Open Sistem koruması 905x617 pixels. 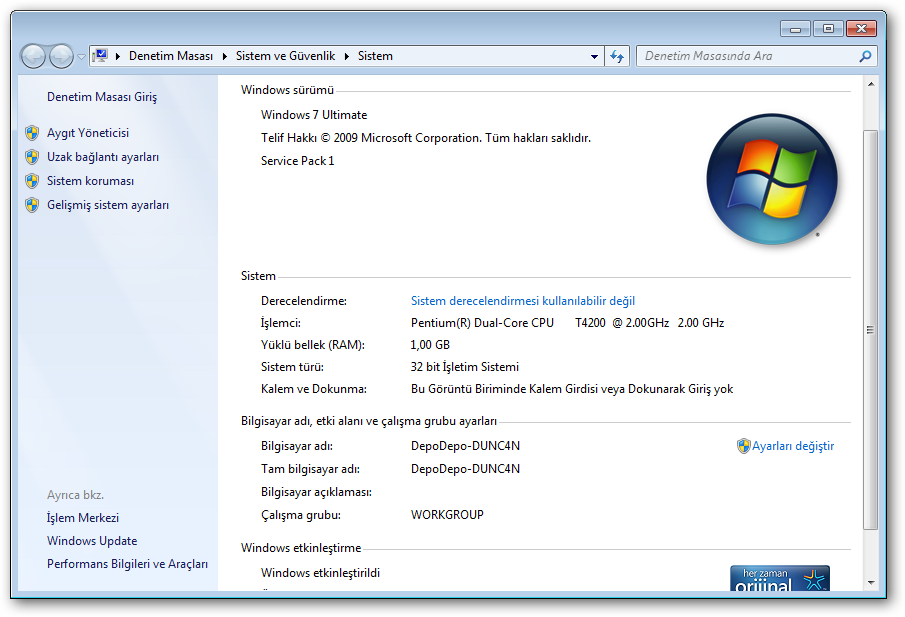(90, 181)
